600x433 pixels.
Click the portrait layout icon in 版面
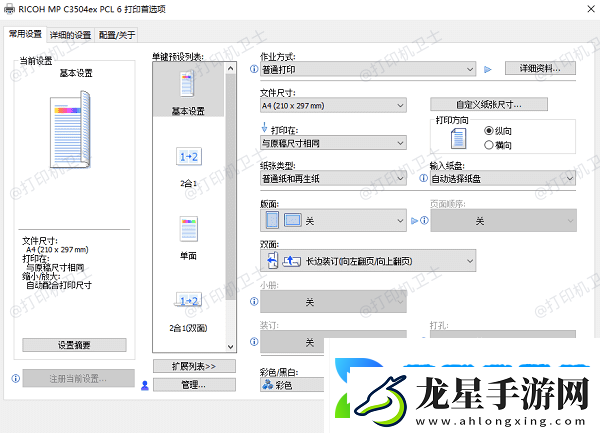click(272, 220)
